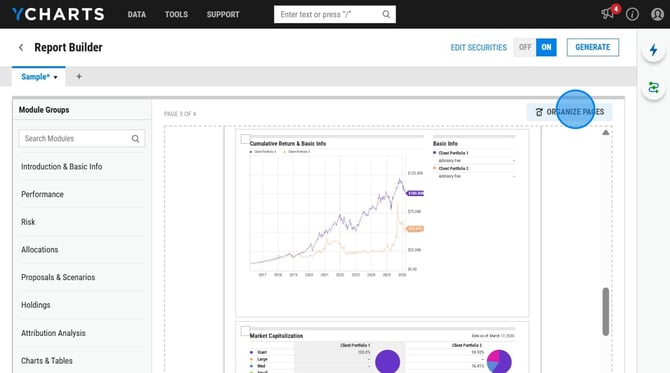
Task: Click the 'Basic Info' heading in module
Action: [445, 144]
